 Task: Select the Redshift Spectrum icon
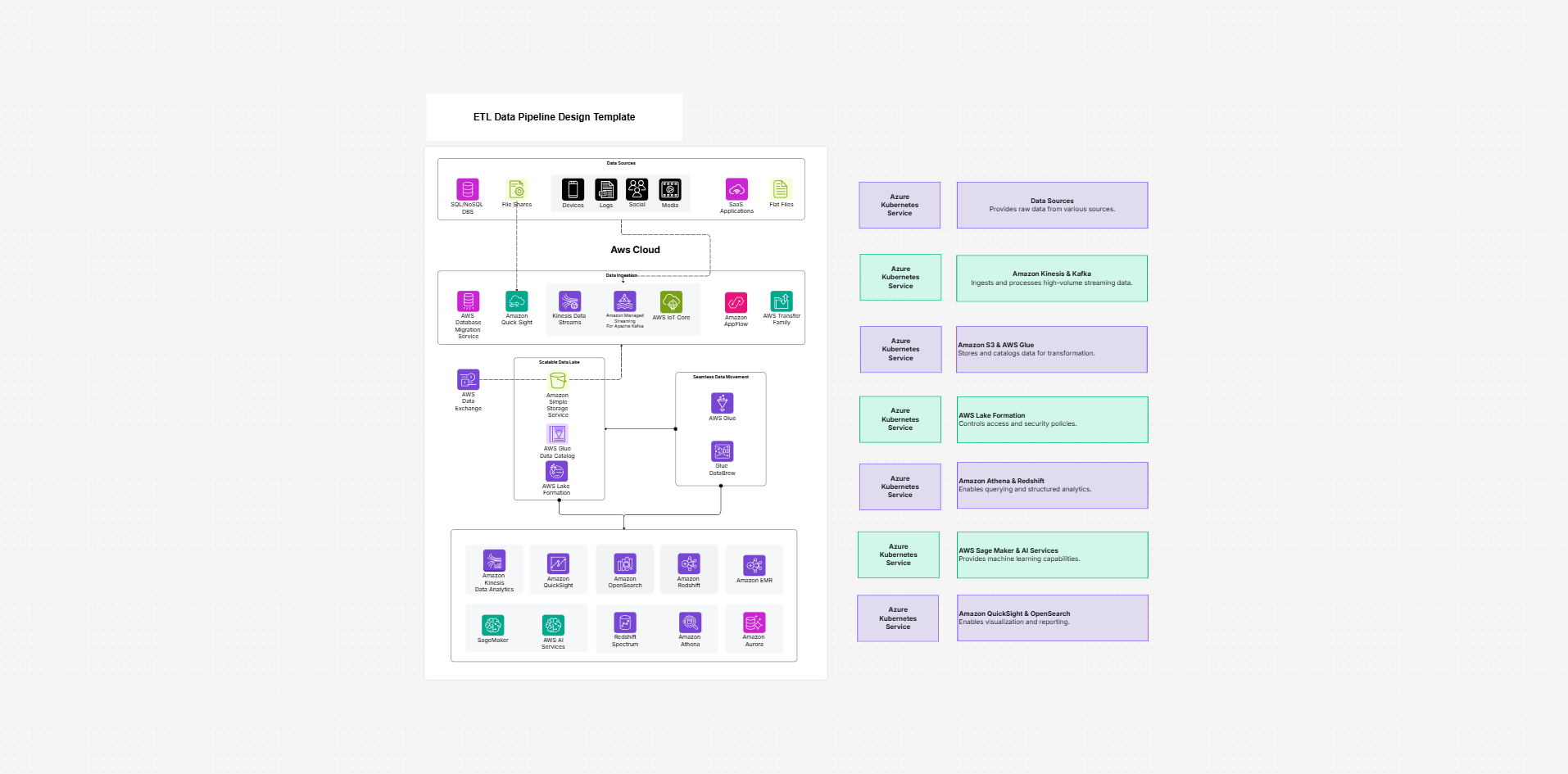[625, 622]
